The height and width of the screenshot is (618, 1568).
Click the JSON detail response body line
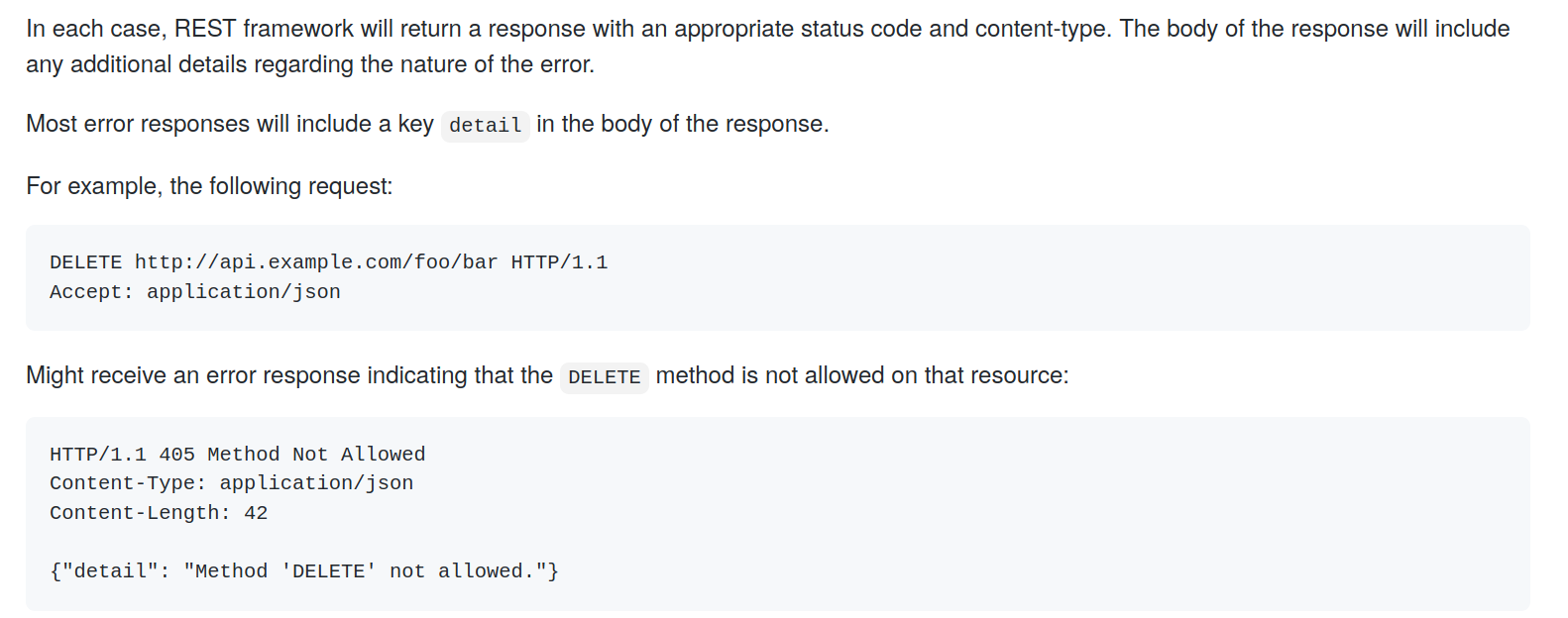point(304,571)
